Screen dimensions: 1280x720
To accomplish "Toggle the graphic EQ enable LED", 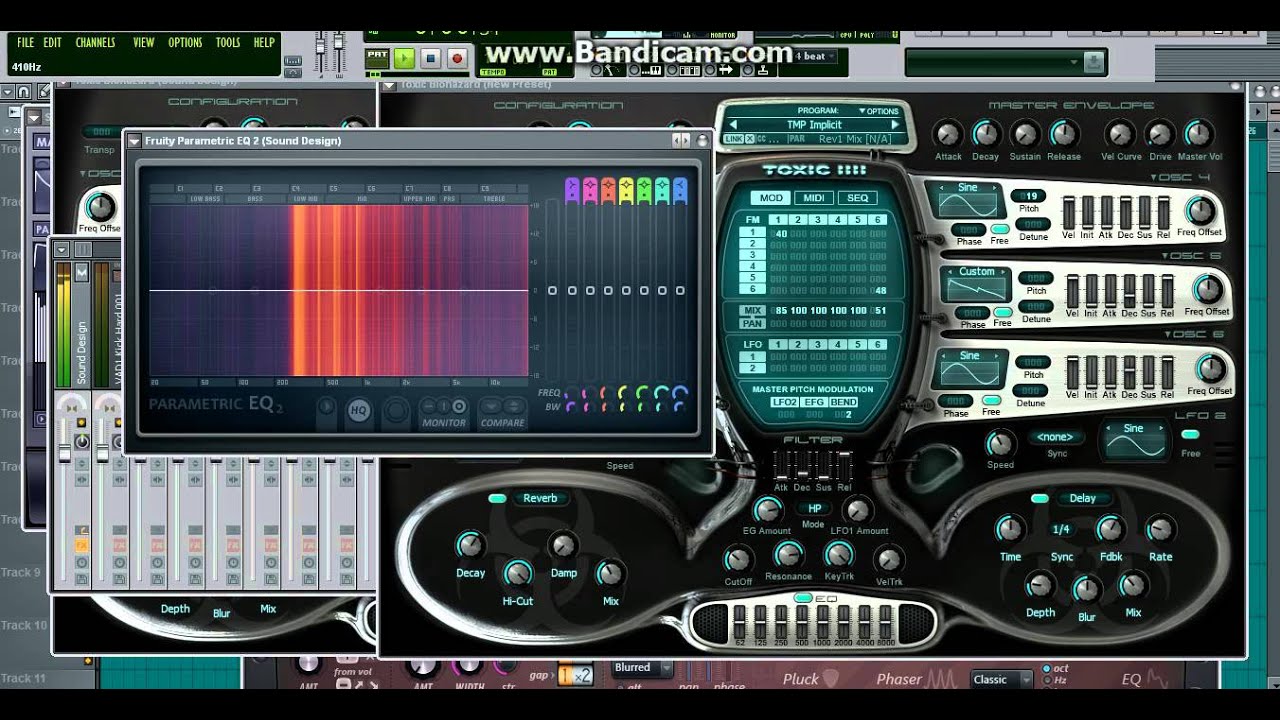I will (x=802, y=598).
